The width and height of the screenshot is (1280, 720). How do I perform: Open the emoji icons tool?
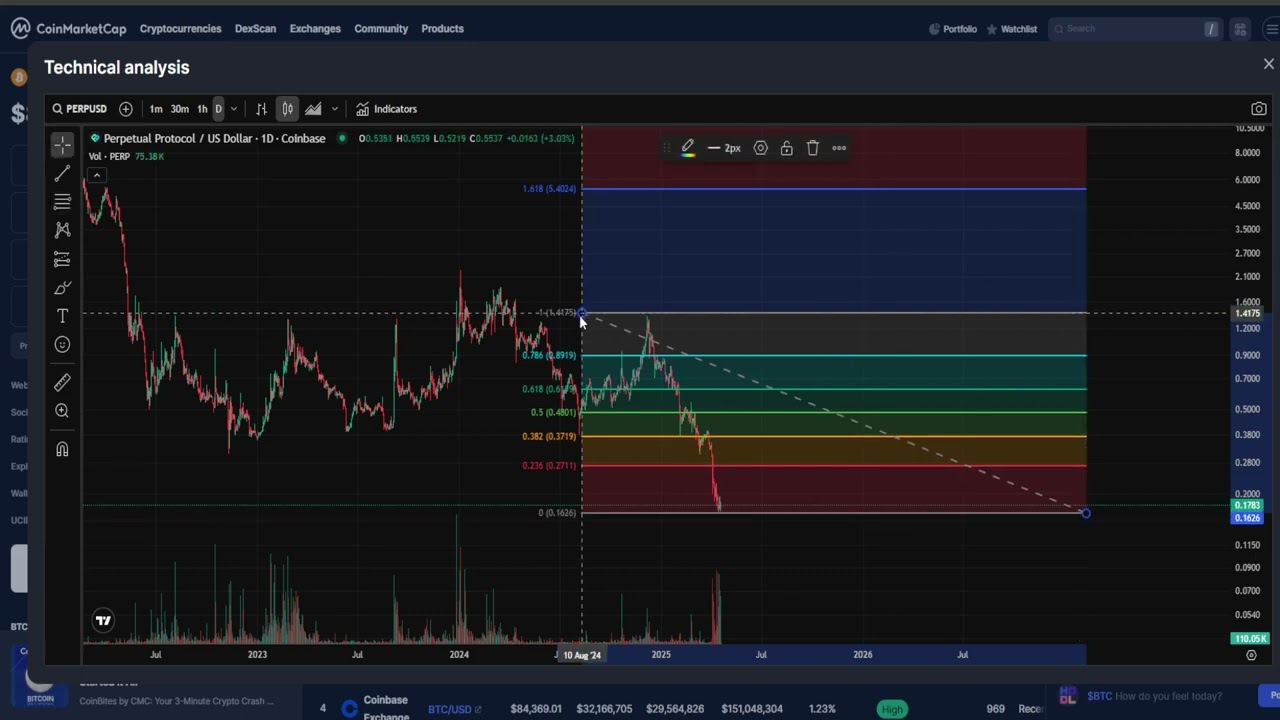tap(62, 345)
